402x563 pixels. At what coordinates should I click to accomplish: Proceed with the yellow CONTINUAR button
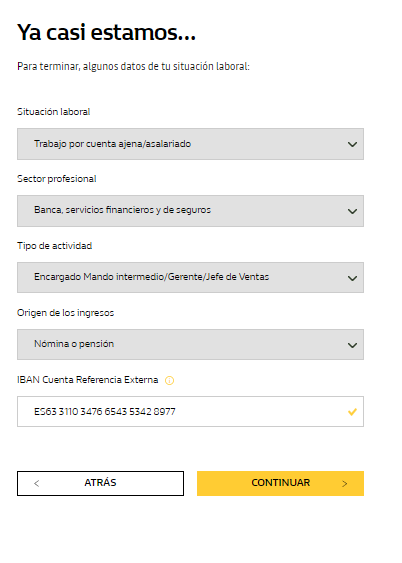[280, 483]
